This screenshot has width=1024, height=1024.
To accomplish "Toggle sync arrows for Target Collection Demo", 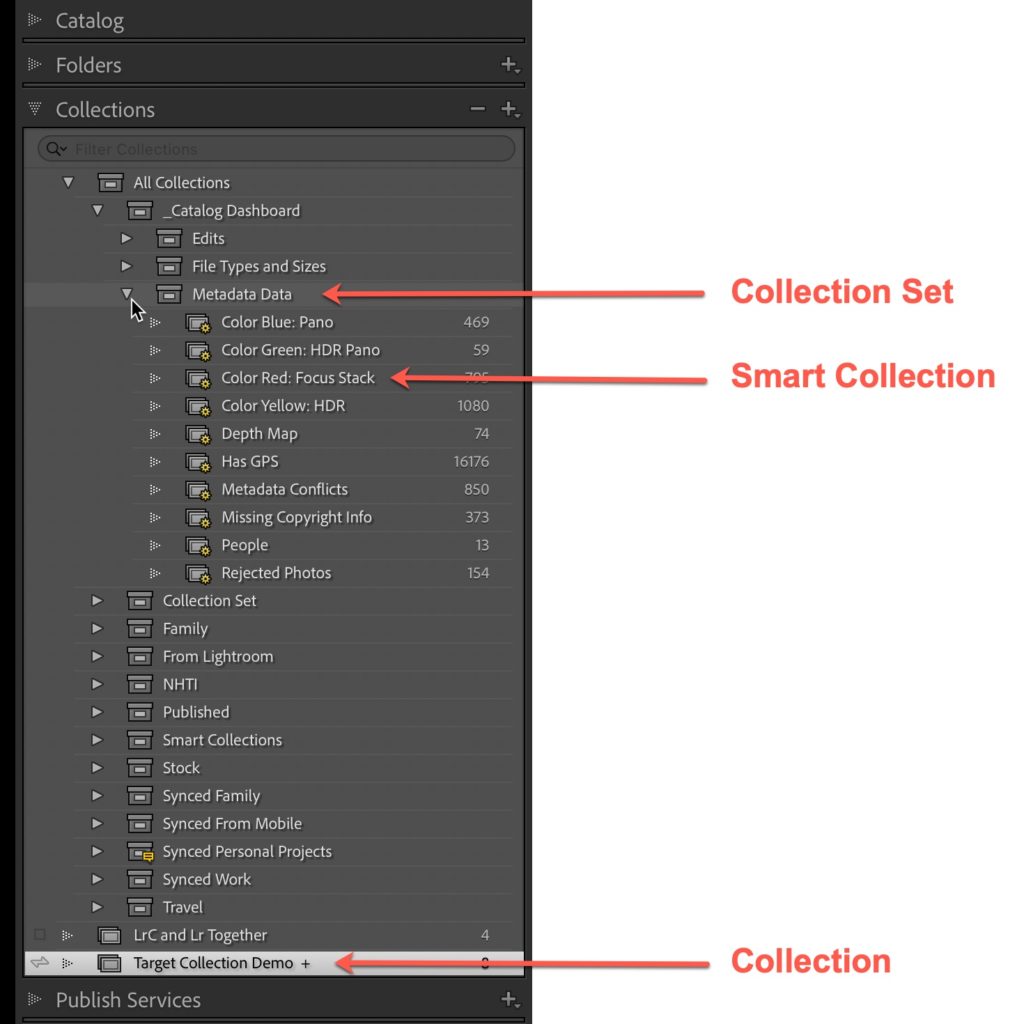I will 40,962.
